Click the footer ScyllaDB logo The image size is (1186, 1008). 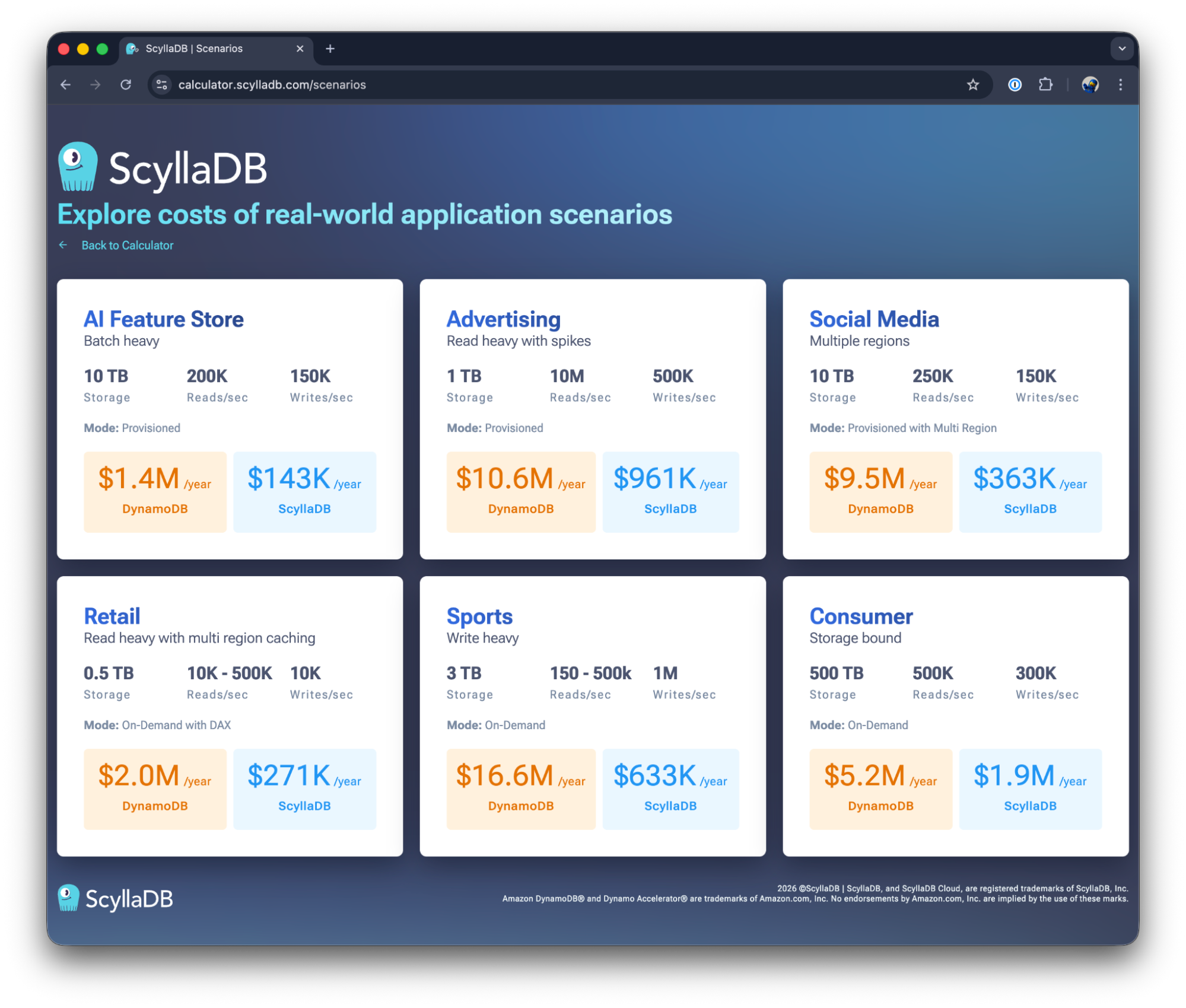(x=116, y=898)
